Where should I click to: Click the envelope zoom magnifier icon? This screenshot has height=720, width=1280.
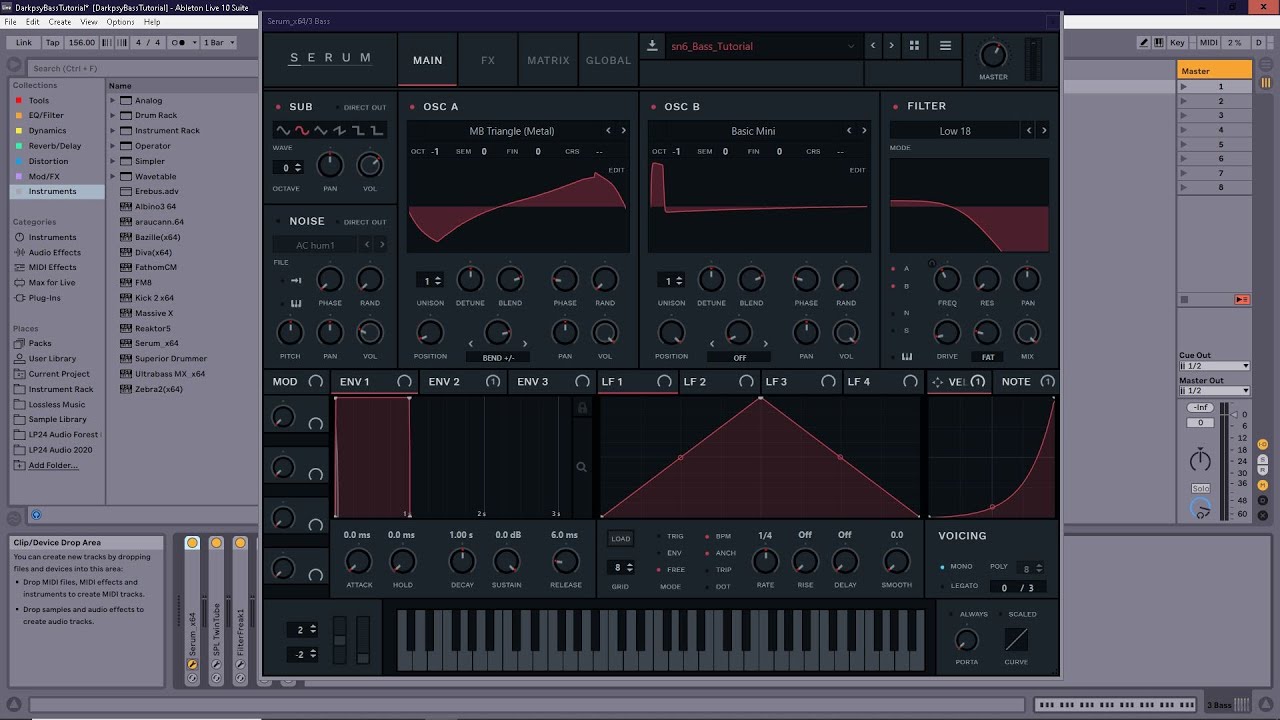(581, 466)
